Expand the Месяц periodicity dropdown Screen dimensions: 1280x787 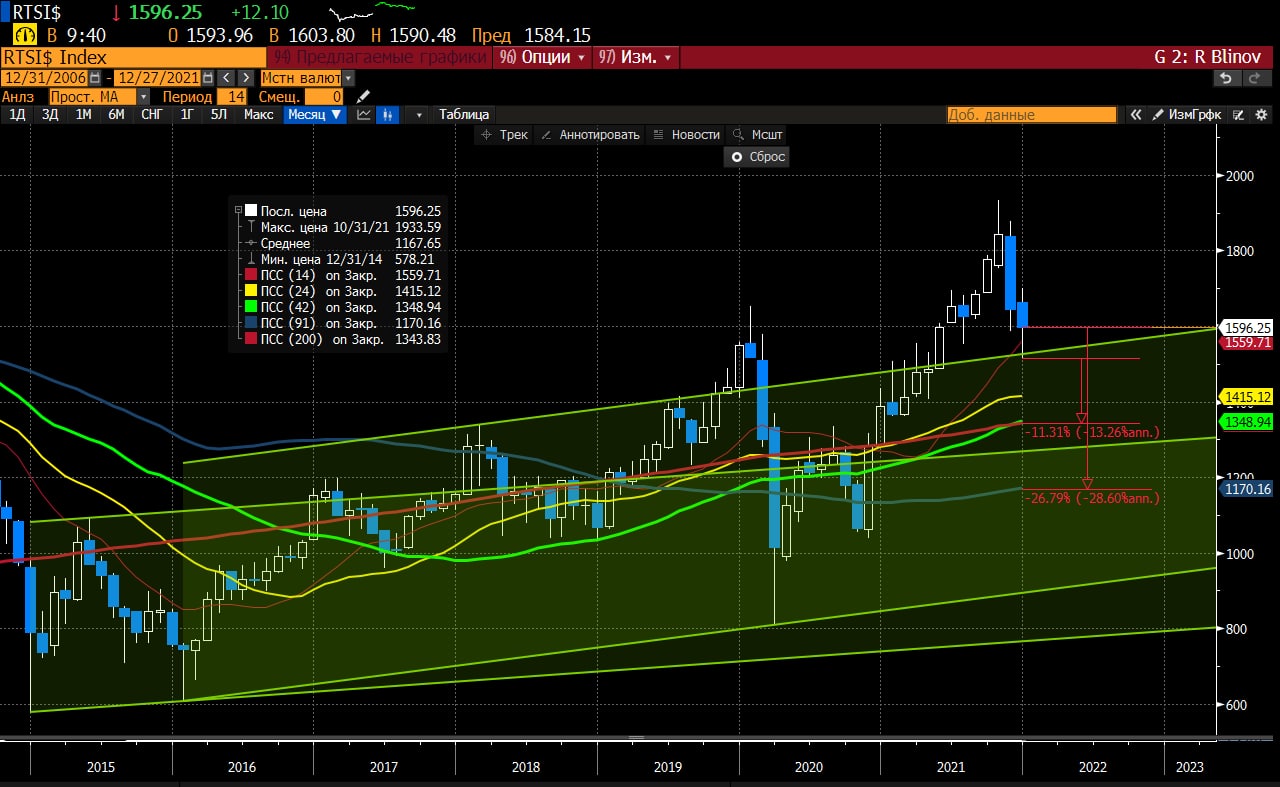(x=314, y=114)
